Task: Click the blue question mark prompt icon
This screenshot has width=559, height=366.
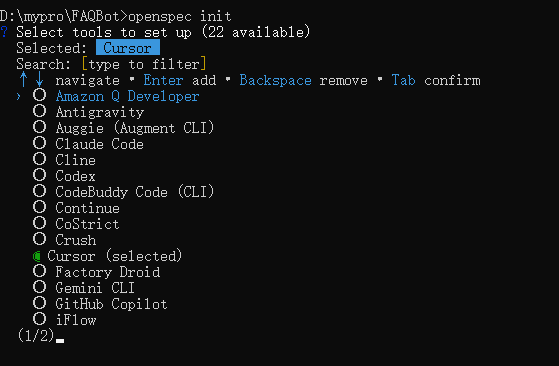Action: pyautogui.click(x=4, y=32)
